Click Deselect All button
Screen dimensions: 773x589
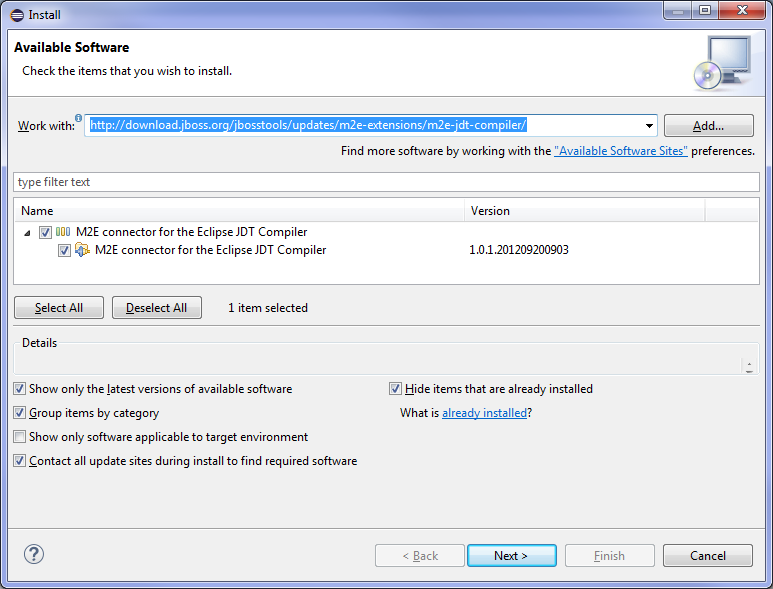click(x=157, y=308)
